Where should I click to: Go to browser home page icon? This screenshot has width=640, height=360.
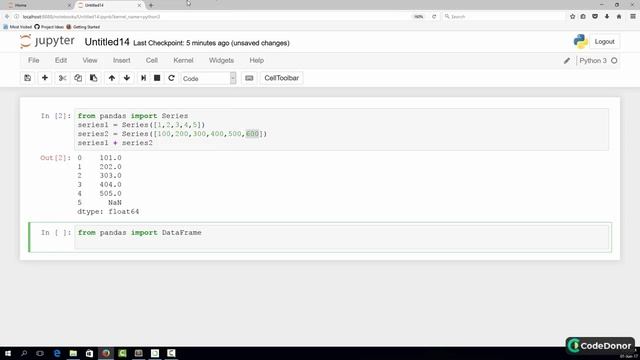(619, 17)
